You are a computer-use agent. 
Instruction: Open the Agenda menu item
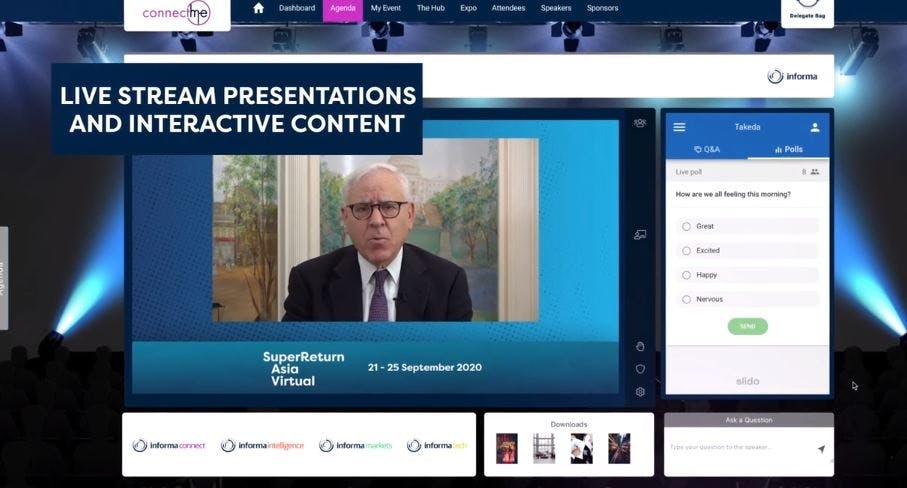click(x=342, y=8)
